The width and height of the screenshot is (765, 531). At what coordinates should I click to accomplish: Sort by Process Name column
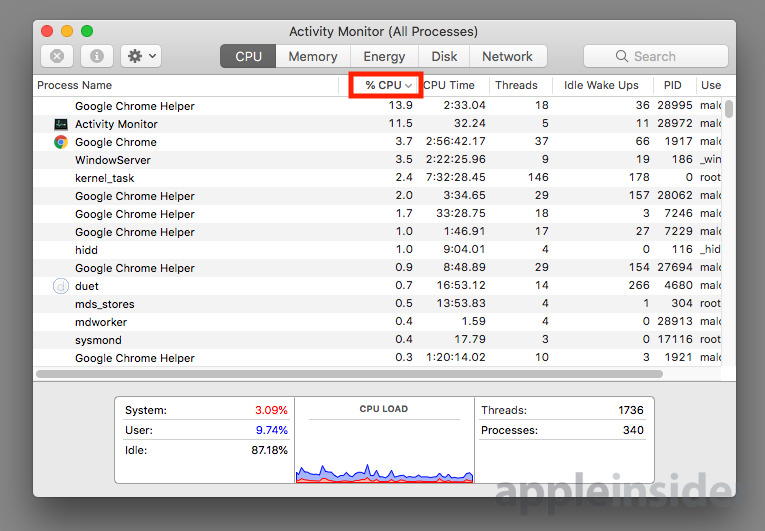tap(185, 85)
